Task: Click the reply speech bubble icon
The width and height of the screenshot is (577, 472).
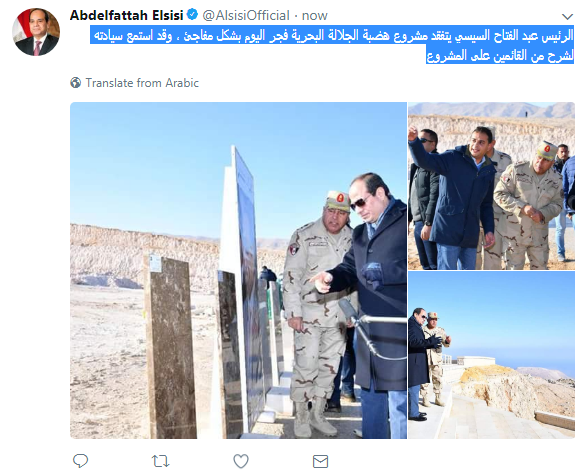Action: (x=80, y=461)
